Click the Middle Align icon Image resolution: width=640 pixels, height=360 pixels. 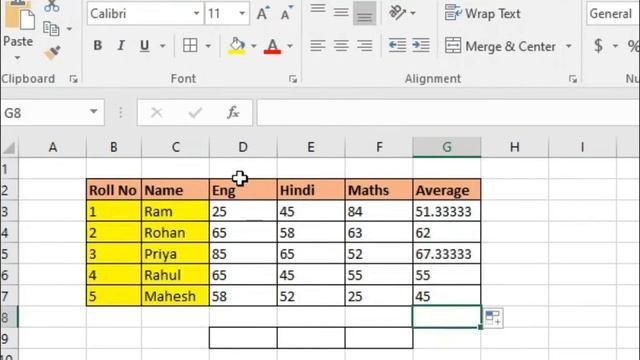(341, 12)
